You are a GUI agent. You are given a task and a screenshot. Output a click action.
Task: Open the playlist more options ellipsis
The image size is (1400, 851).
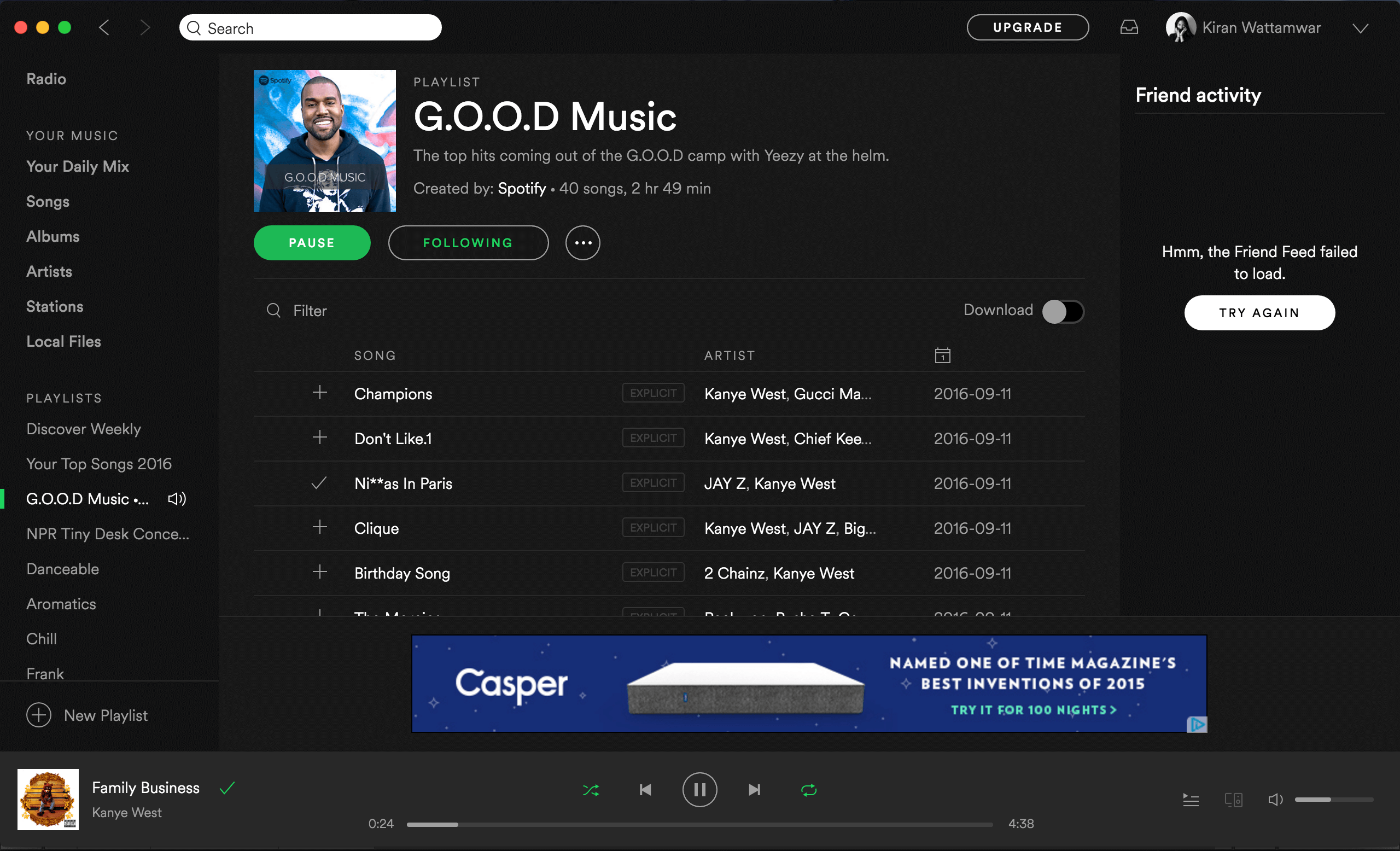point(582,243)
